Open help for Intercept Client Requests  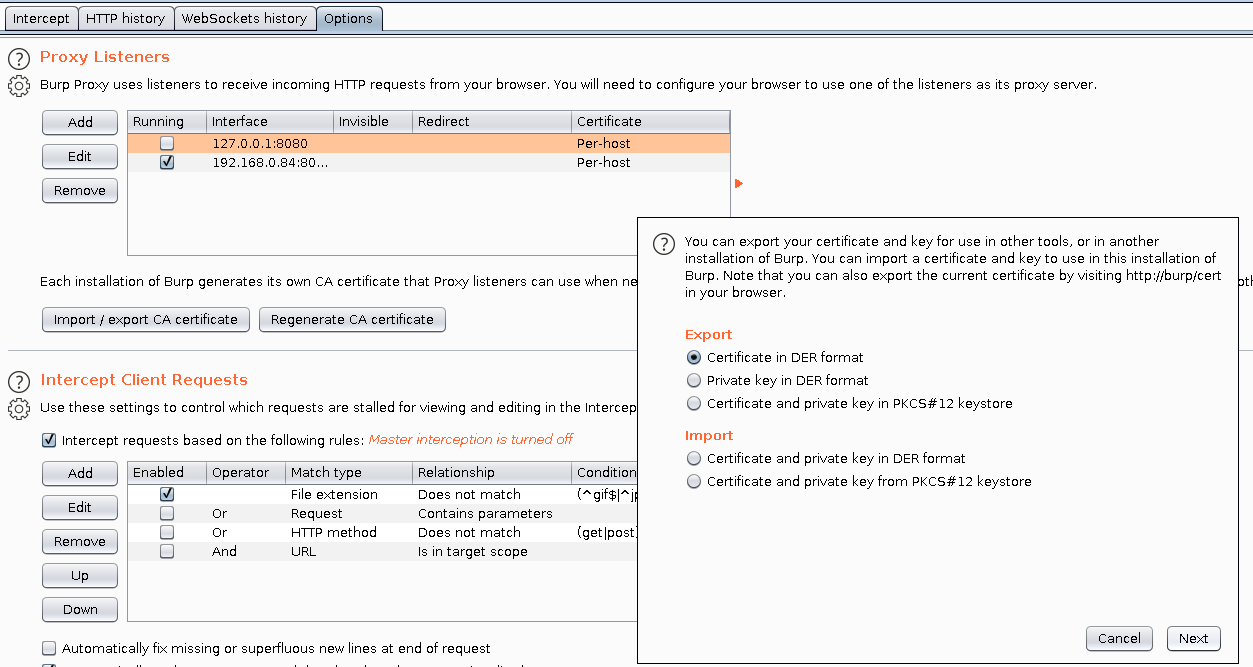[x=19, y=382]
